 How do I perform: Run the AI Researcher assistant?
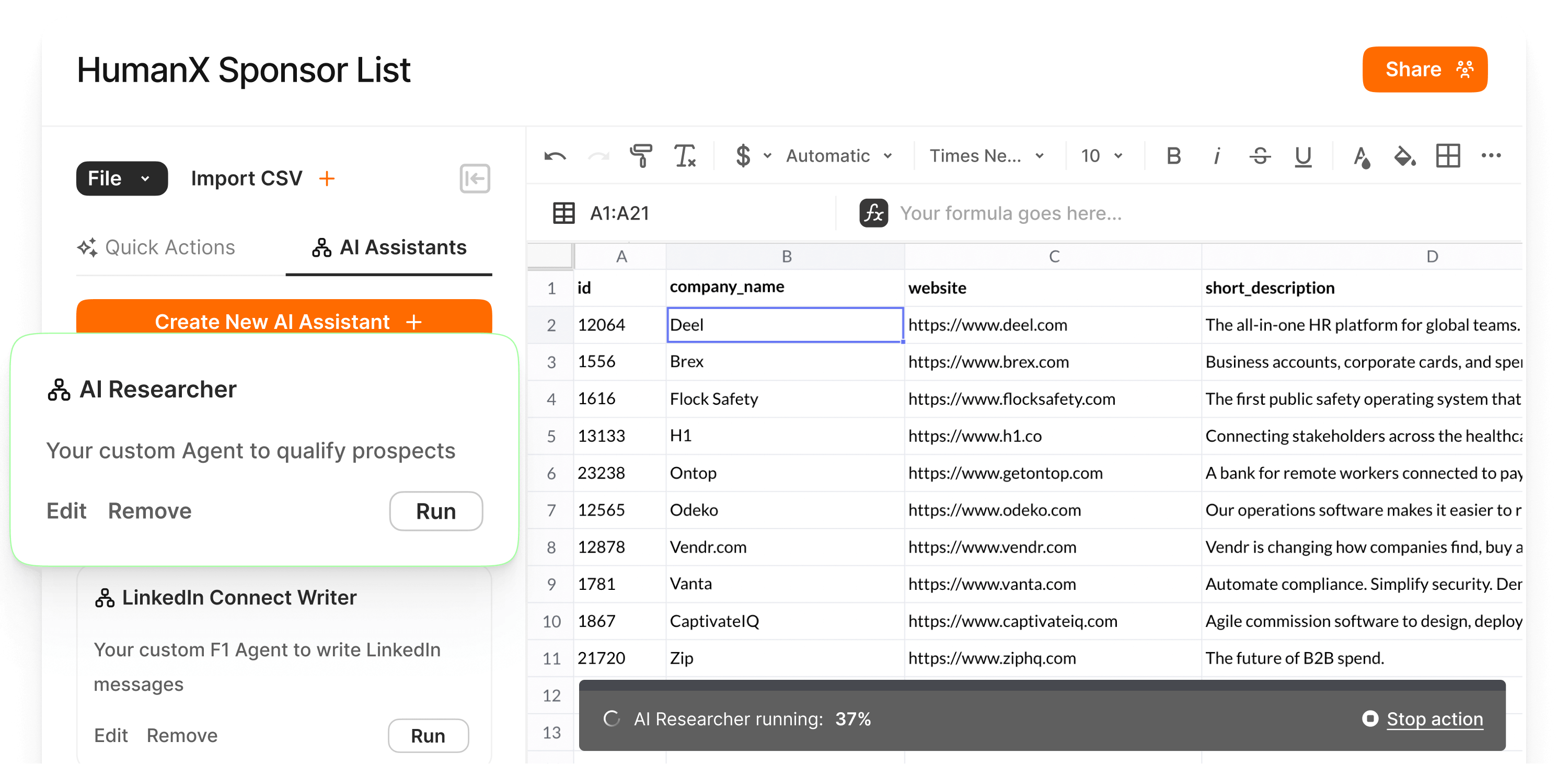[436, 511]
